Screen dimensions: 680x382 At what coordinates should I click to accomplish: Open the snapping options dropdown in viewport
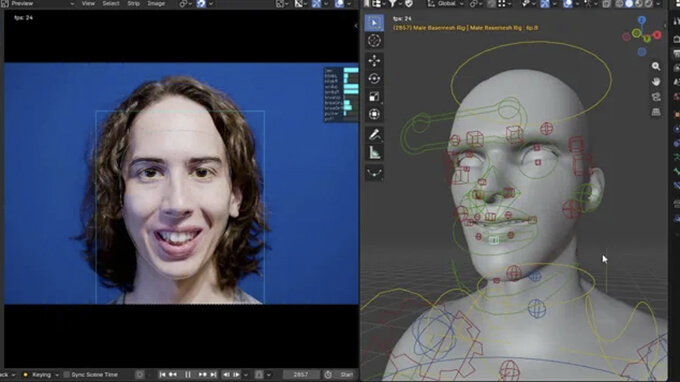coord(504,4)
